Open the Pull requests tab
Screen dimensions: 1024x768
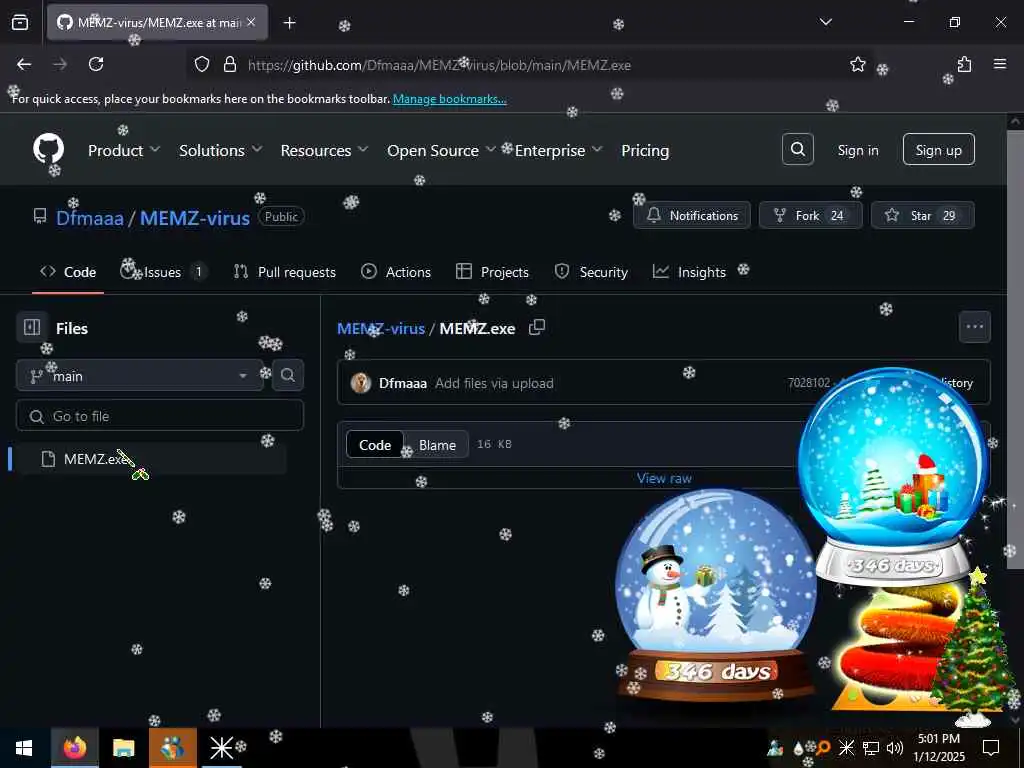[x=285, y=272]
